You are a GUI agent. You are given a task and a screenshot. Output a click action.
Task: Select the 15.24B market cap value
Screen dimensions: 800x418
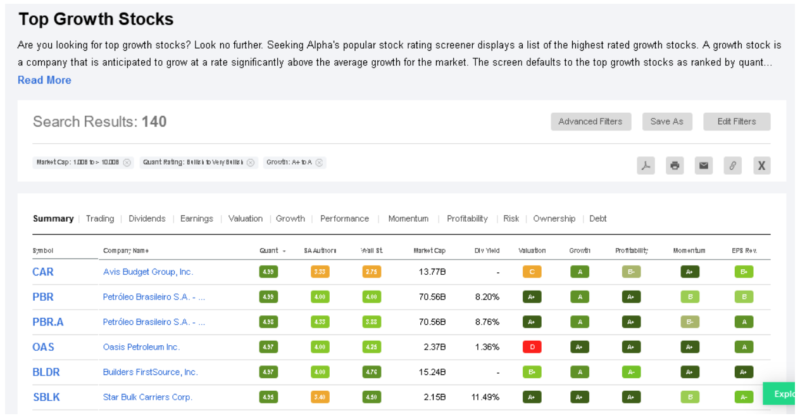432,372
